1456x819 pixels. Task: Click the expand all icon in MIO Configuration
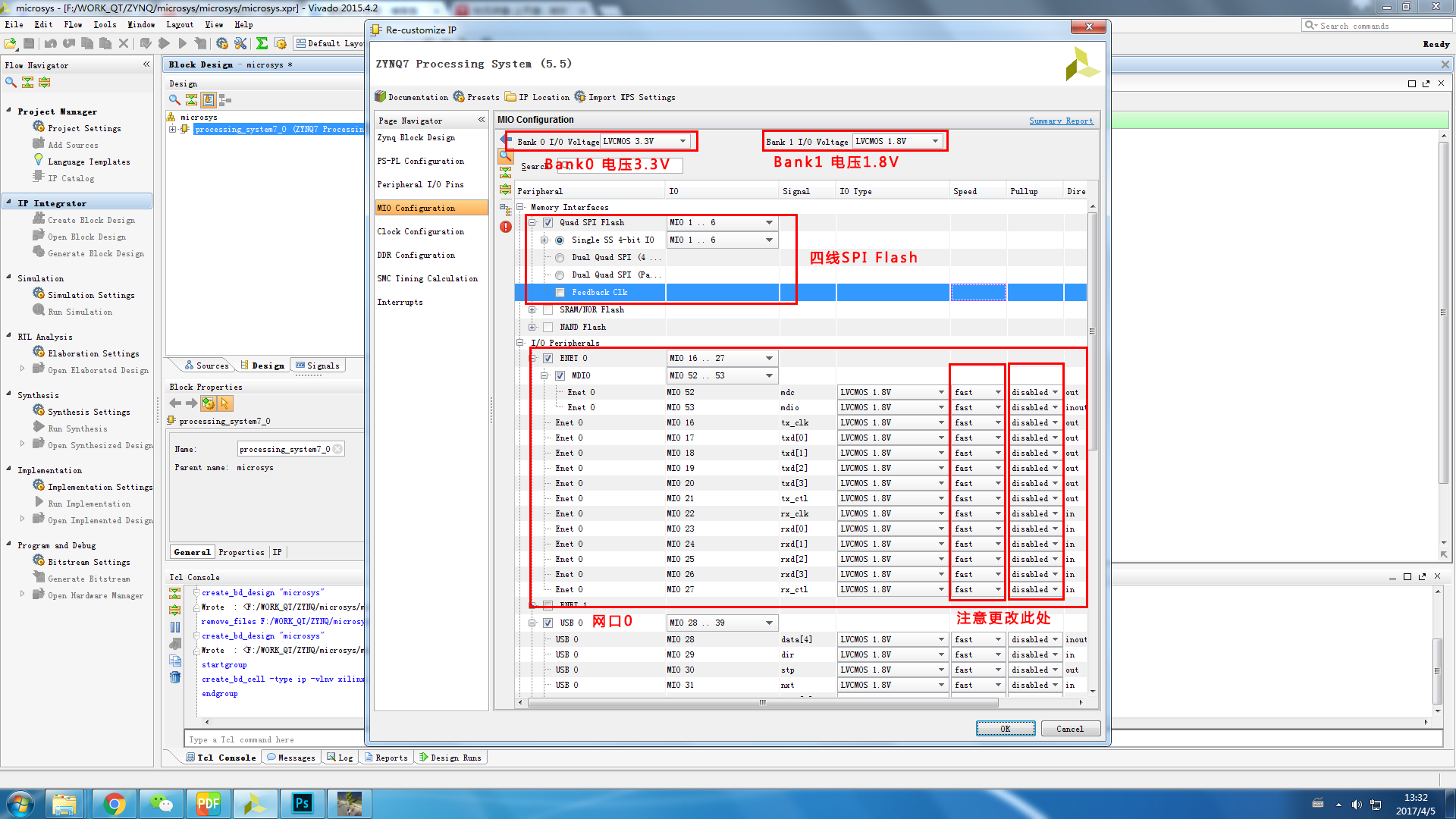[x=505, y=190]
